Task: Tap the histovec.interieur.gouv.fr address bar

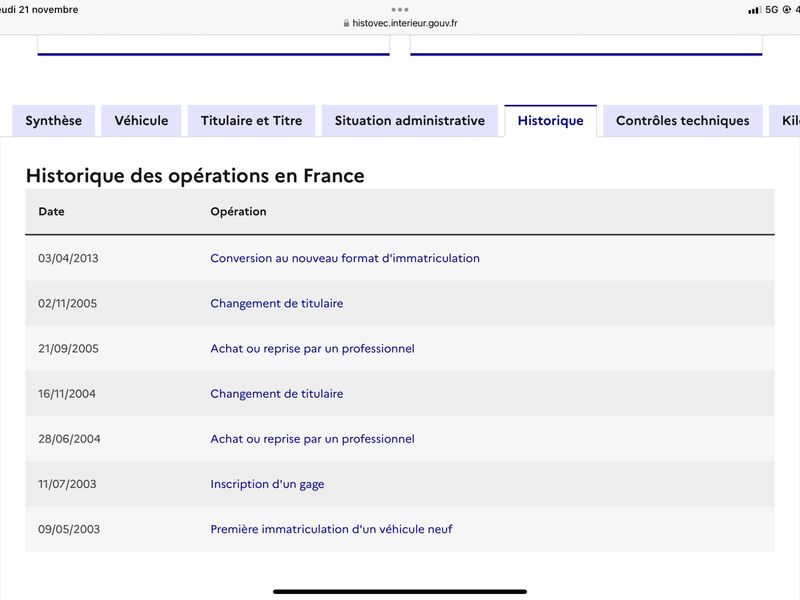Action: [x=401, y=23]
